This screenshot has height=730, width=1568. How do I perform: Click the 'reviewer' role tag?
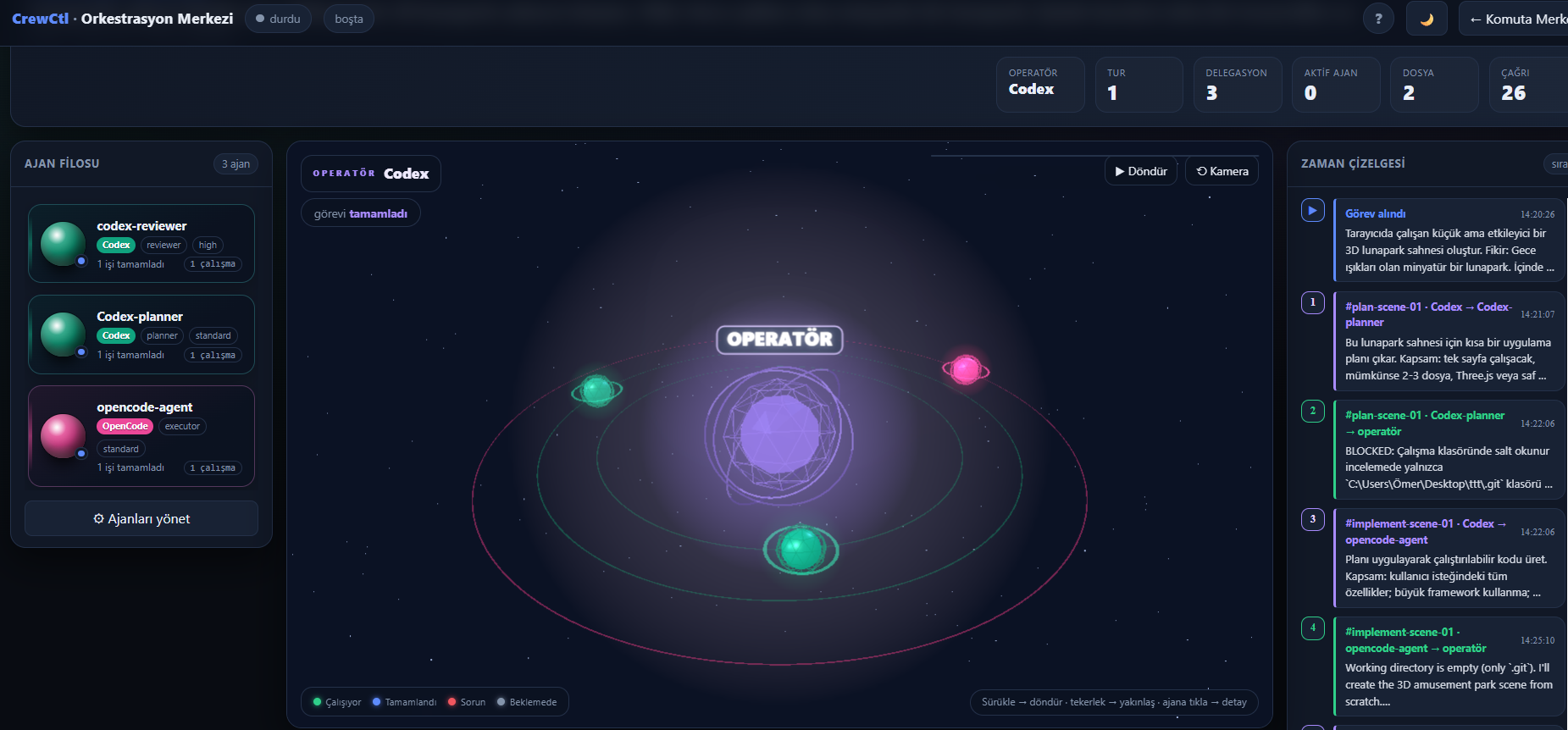pos(163,245)
